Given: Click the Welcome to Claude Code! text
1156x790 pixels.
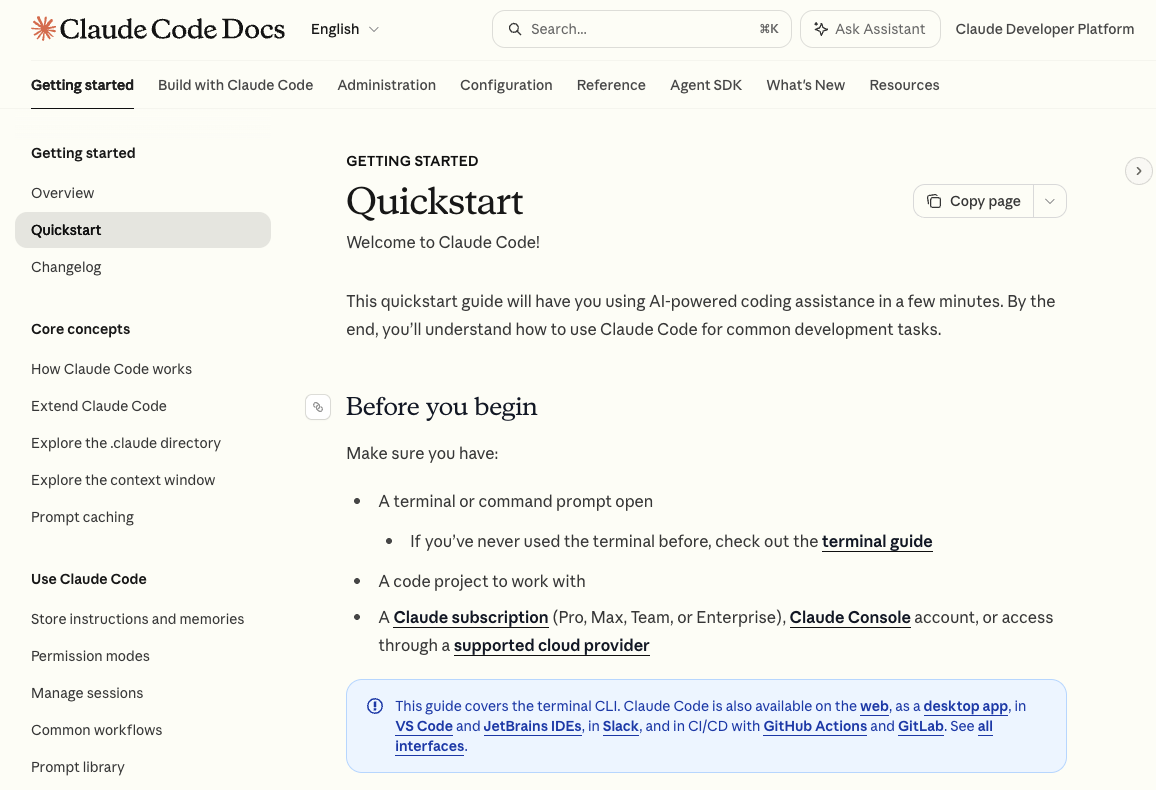Looking at the screenshot, I should (443, 242).
